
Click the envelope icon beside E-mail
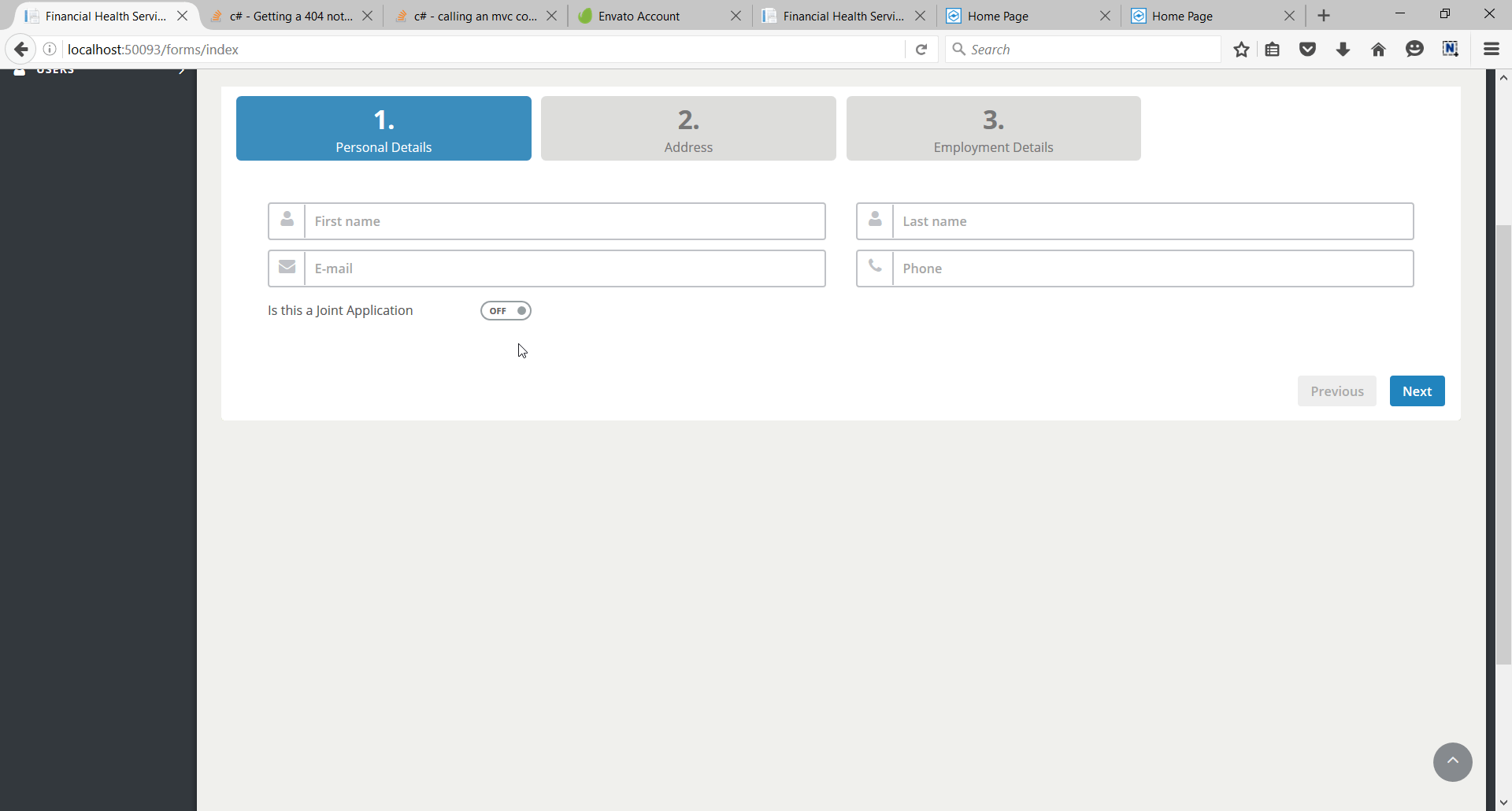pyautogui.click(x=287, y=268)
